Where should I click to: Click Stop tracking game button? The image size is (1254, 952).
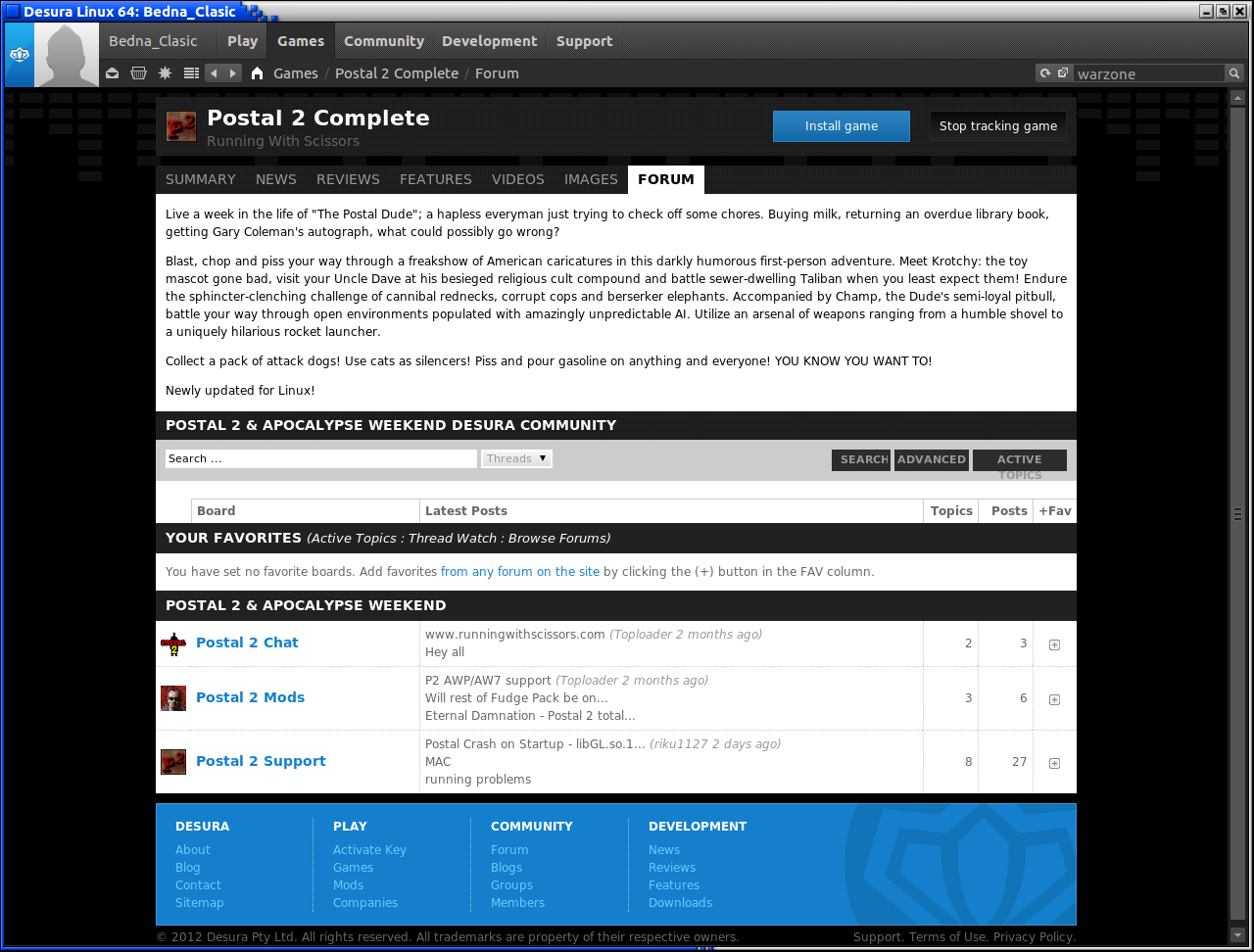pyautogui.click(x=998, y=126)
